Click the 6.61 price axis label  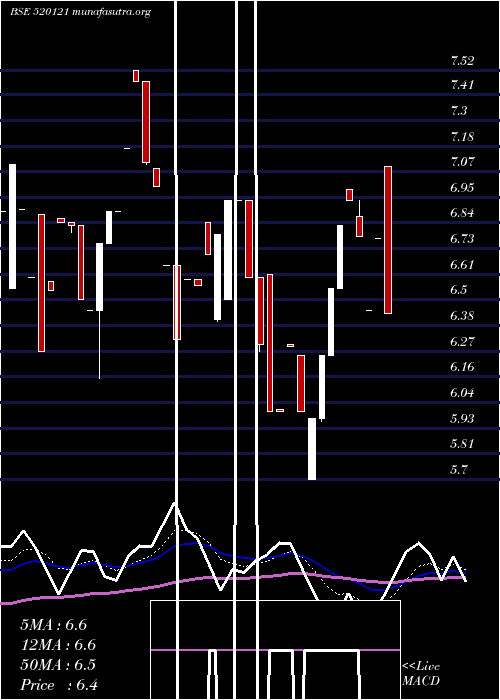pyautogui.click(x=462, y=265)
